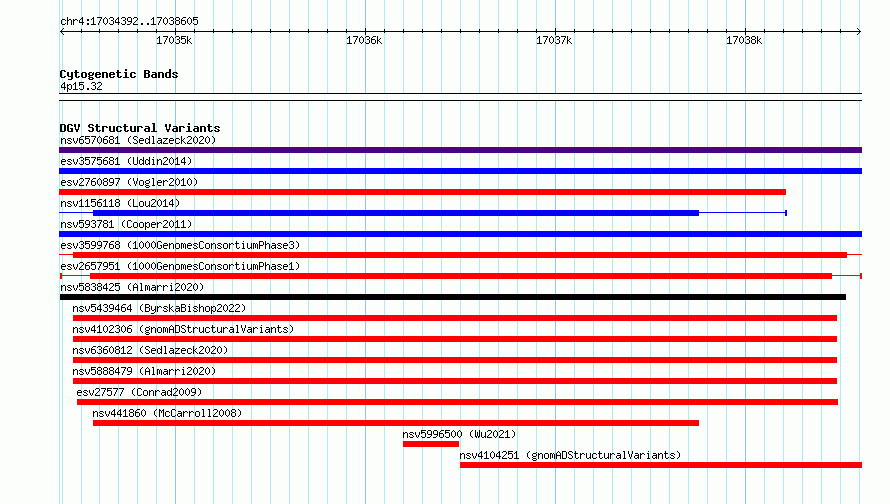Open nsv6360812 (Sedlazeck2020) variant label
The image size is (890, 504).
click(150, 350)
